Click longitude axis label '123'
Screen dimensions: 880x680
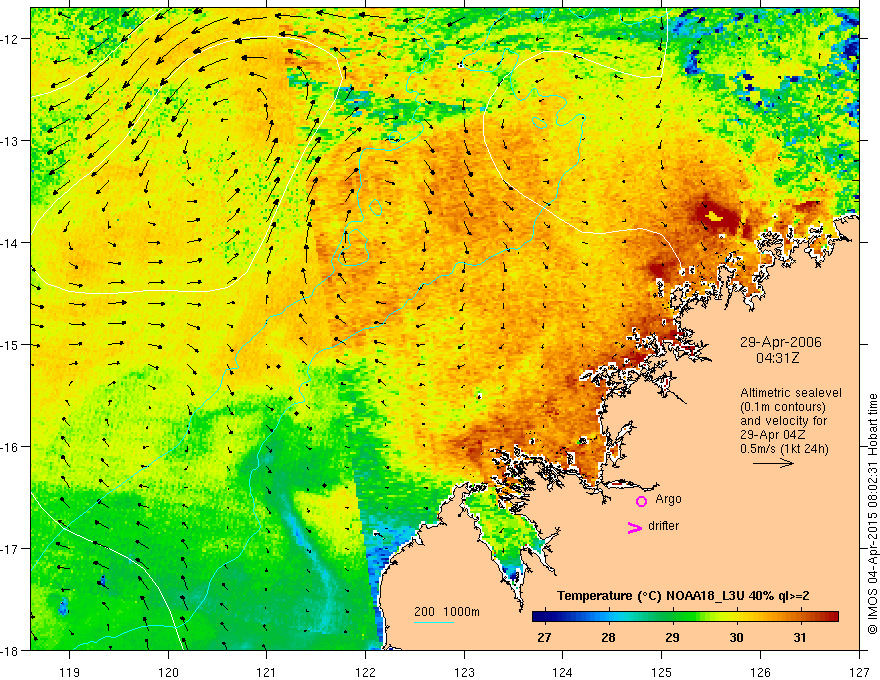(x=464, y=672)
